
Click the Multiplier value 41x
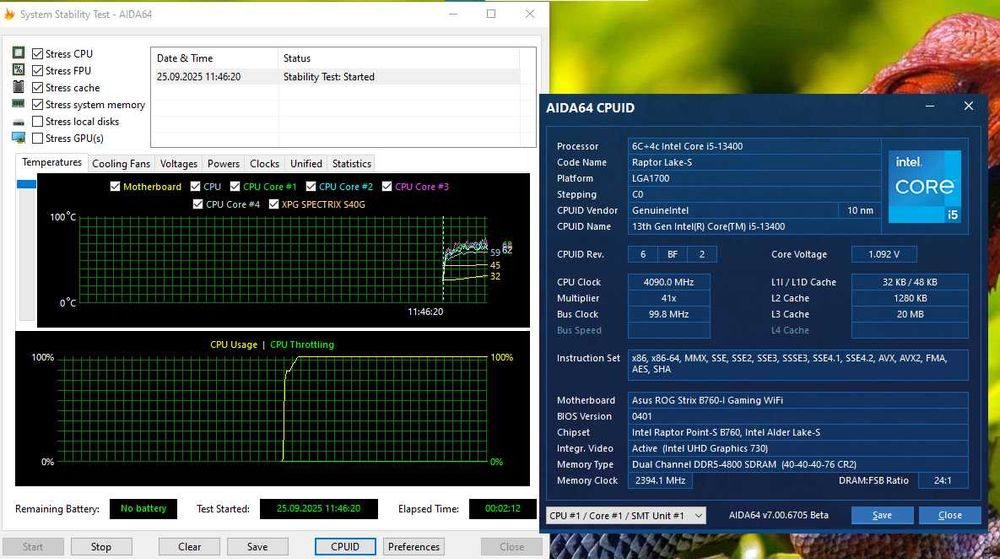[x=668, y=298]
